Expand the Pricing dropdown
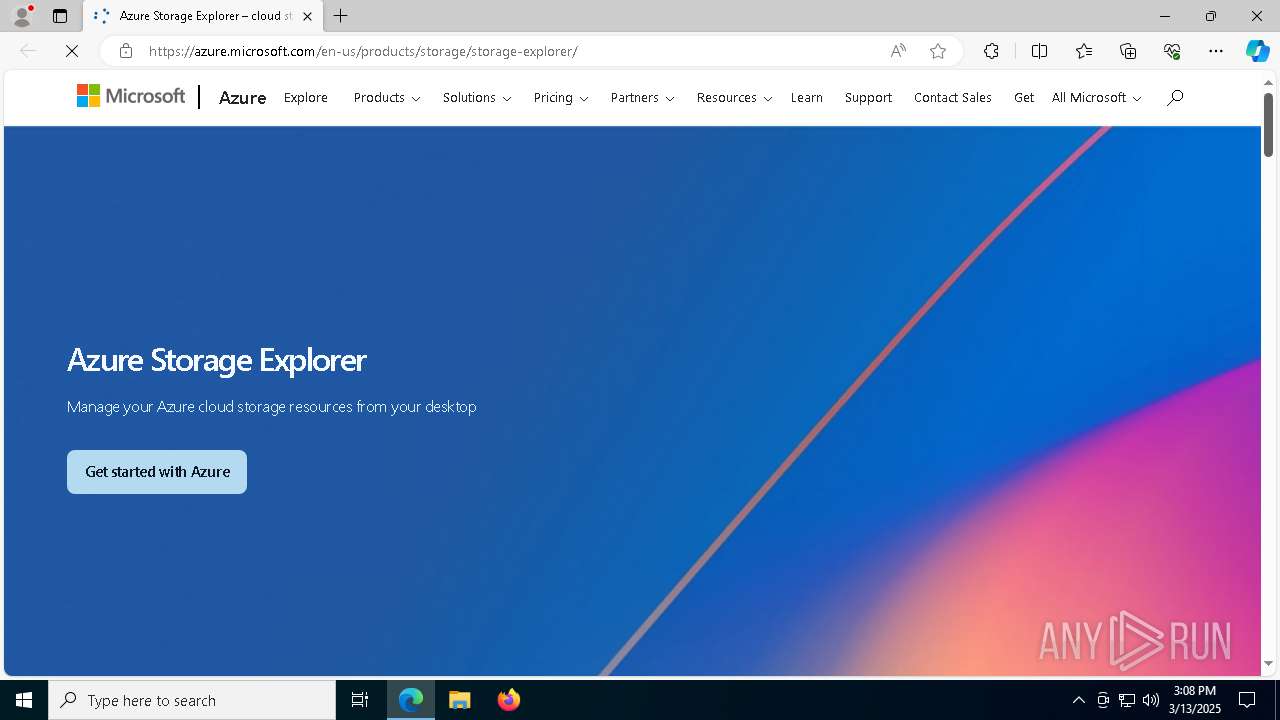Screen dimensions: 1280x720 click(561, 97)
